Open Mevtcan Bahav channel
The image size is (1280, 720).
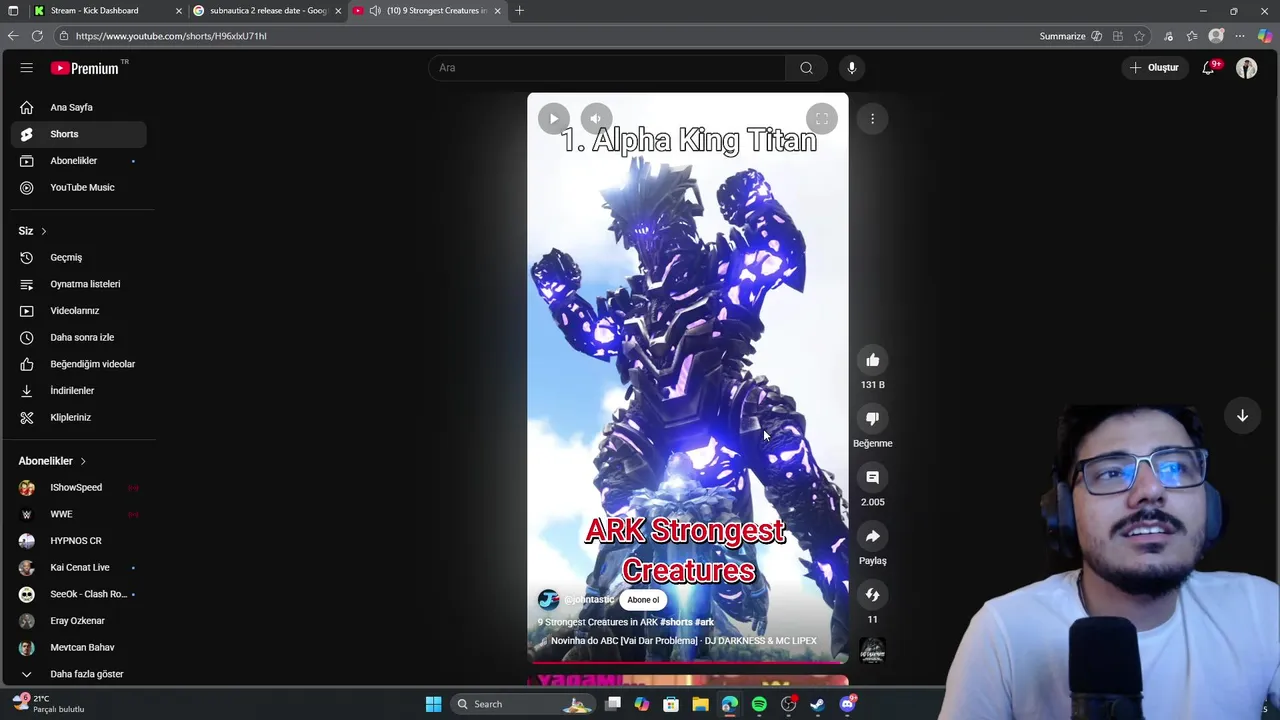click(x=78, y=647)
